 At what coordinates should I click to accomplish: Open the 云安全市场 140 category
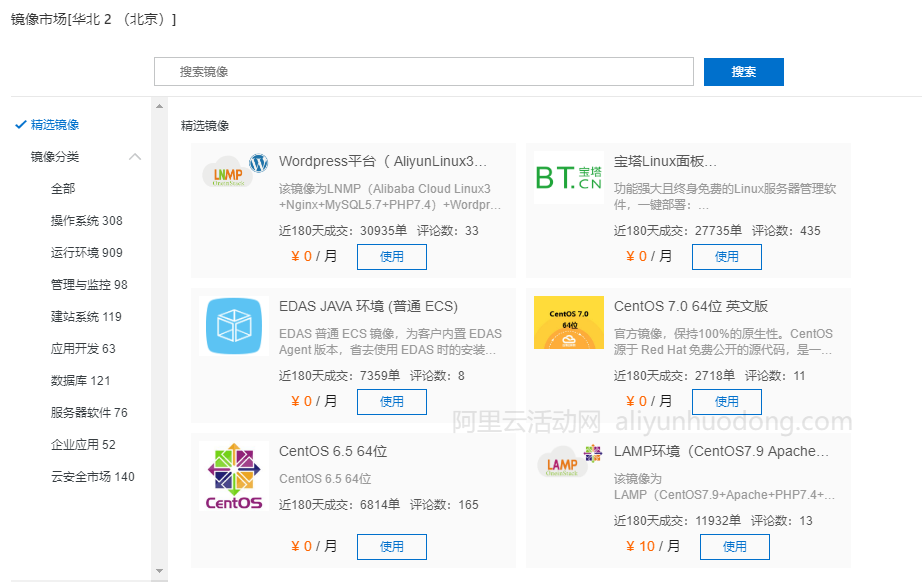point(92,477)
